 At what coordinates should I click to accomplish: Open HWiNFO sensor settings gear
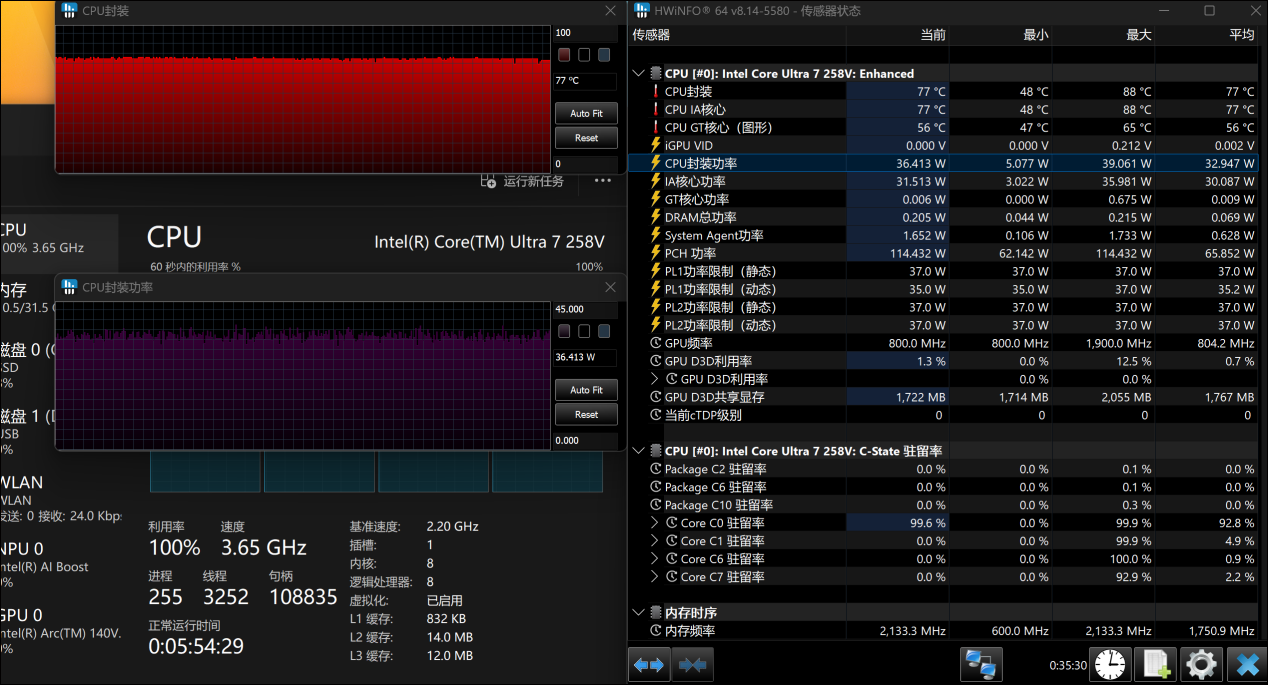click(1200, 664)
